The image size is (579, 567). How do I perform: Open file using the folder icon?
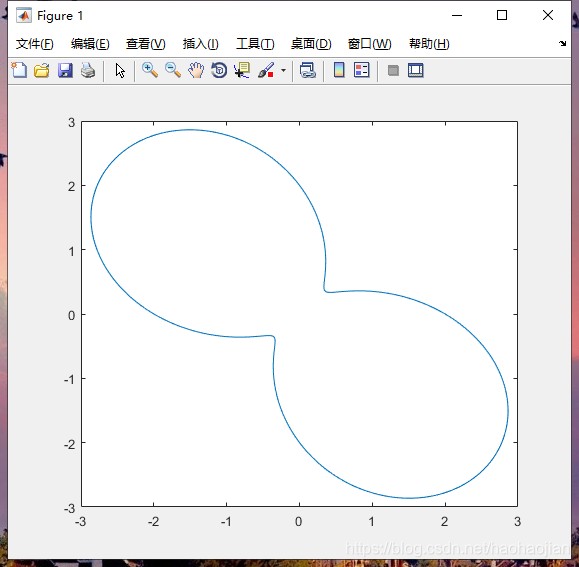(42, 70)
